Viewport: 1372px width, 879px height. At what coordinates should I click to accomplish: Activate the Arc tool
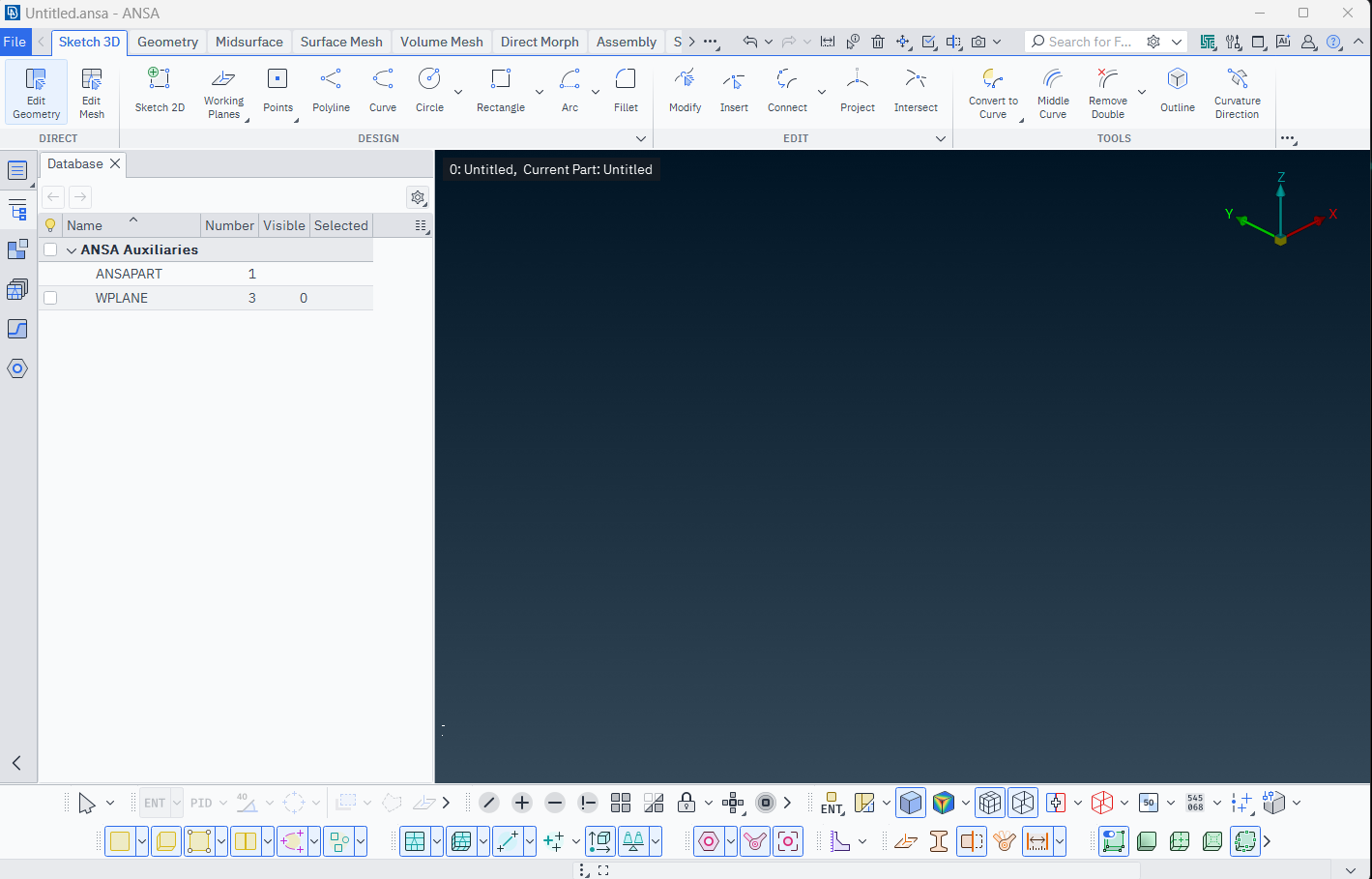(x=569, y=91)
